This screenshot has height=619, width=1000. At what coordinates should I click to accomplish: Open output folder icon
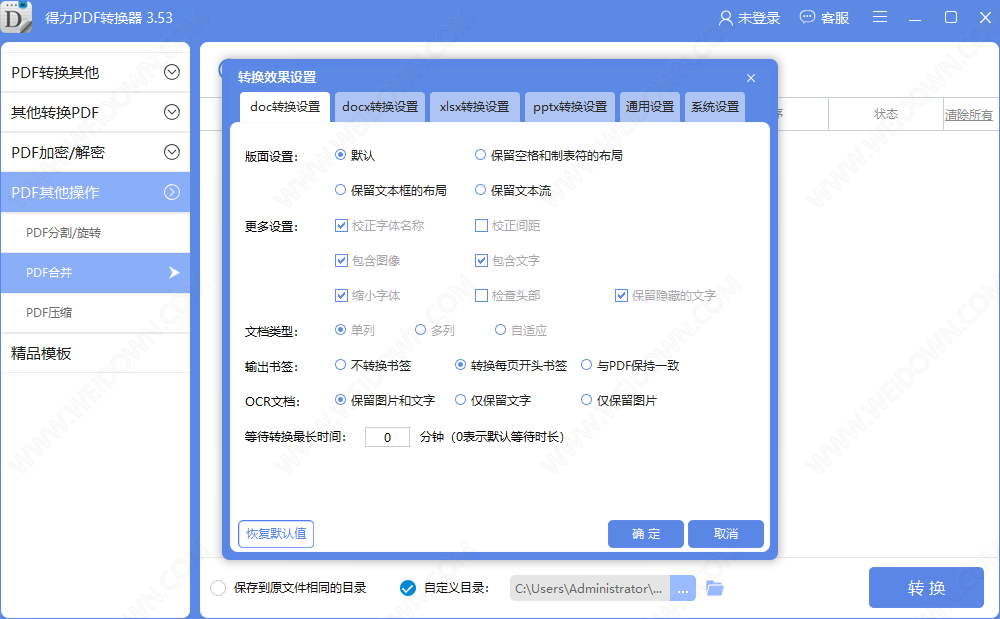714,588
